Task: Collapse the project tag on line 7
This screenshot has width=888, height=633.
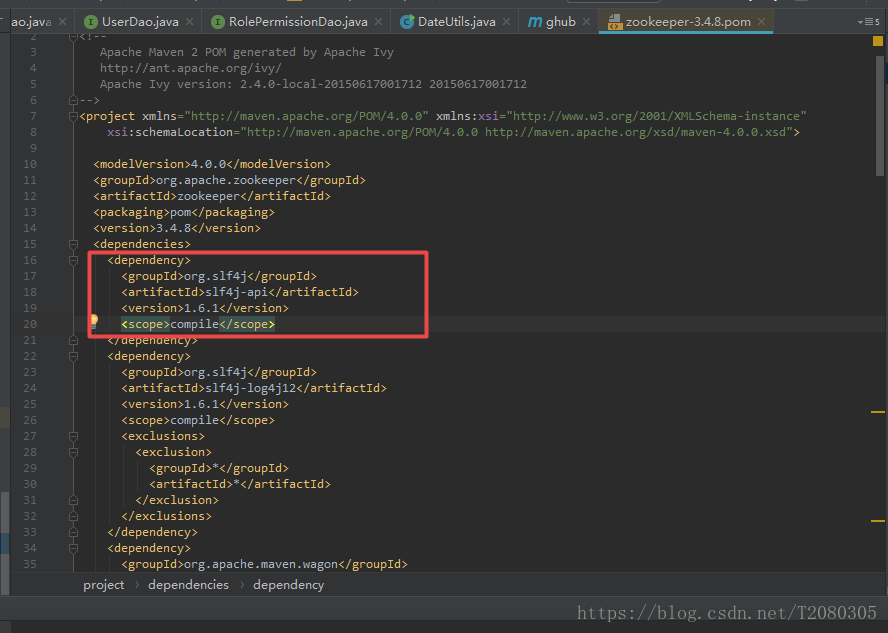Action: point(73,116)
